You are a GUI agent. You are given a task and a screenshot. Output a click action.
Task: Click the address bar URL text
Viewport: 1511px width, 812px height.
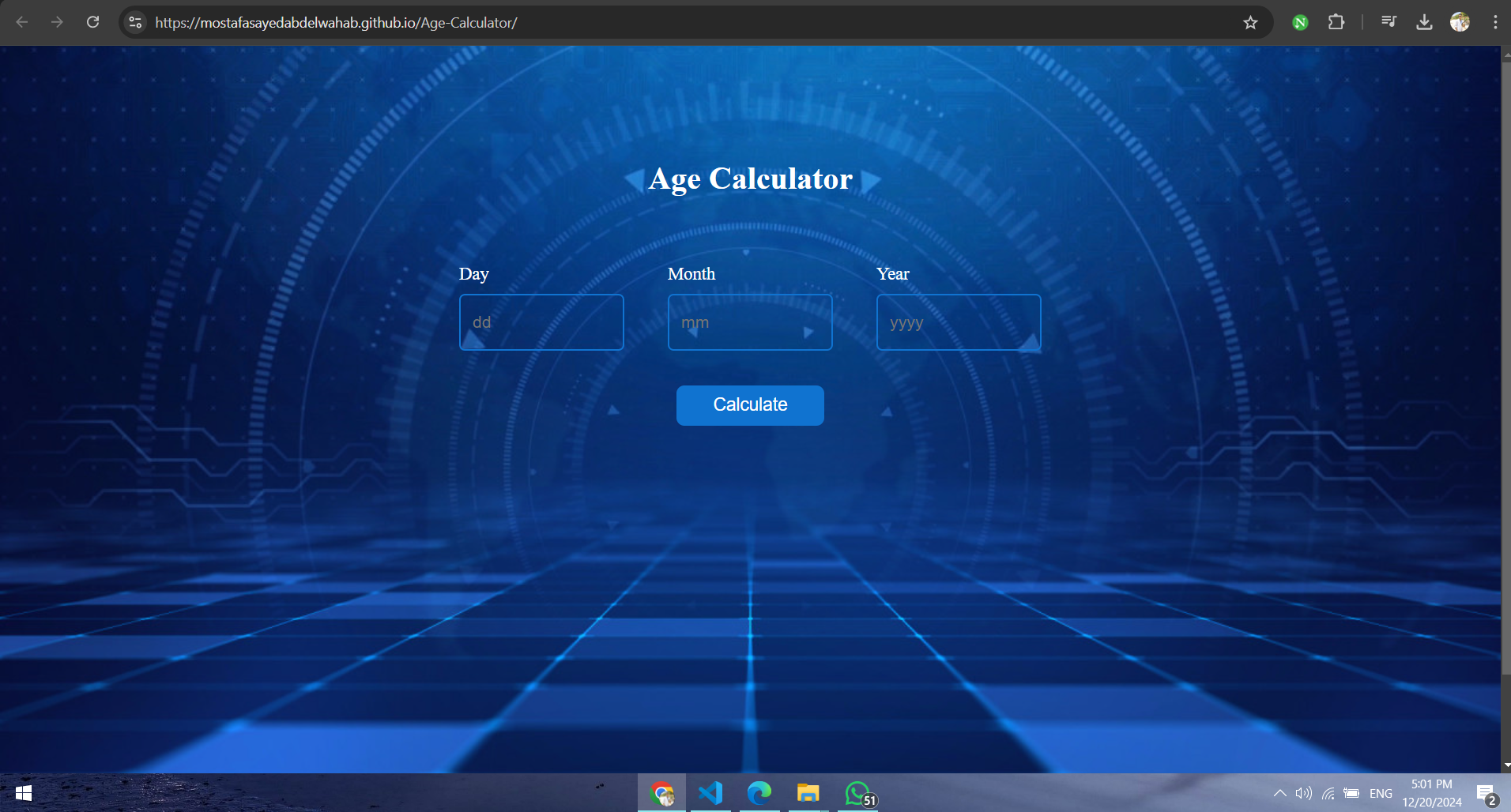336,23
